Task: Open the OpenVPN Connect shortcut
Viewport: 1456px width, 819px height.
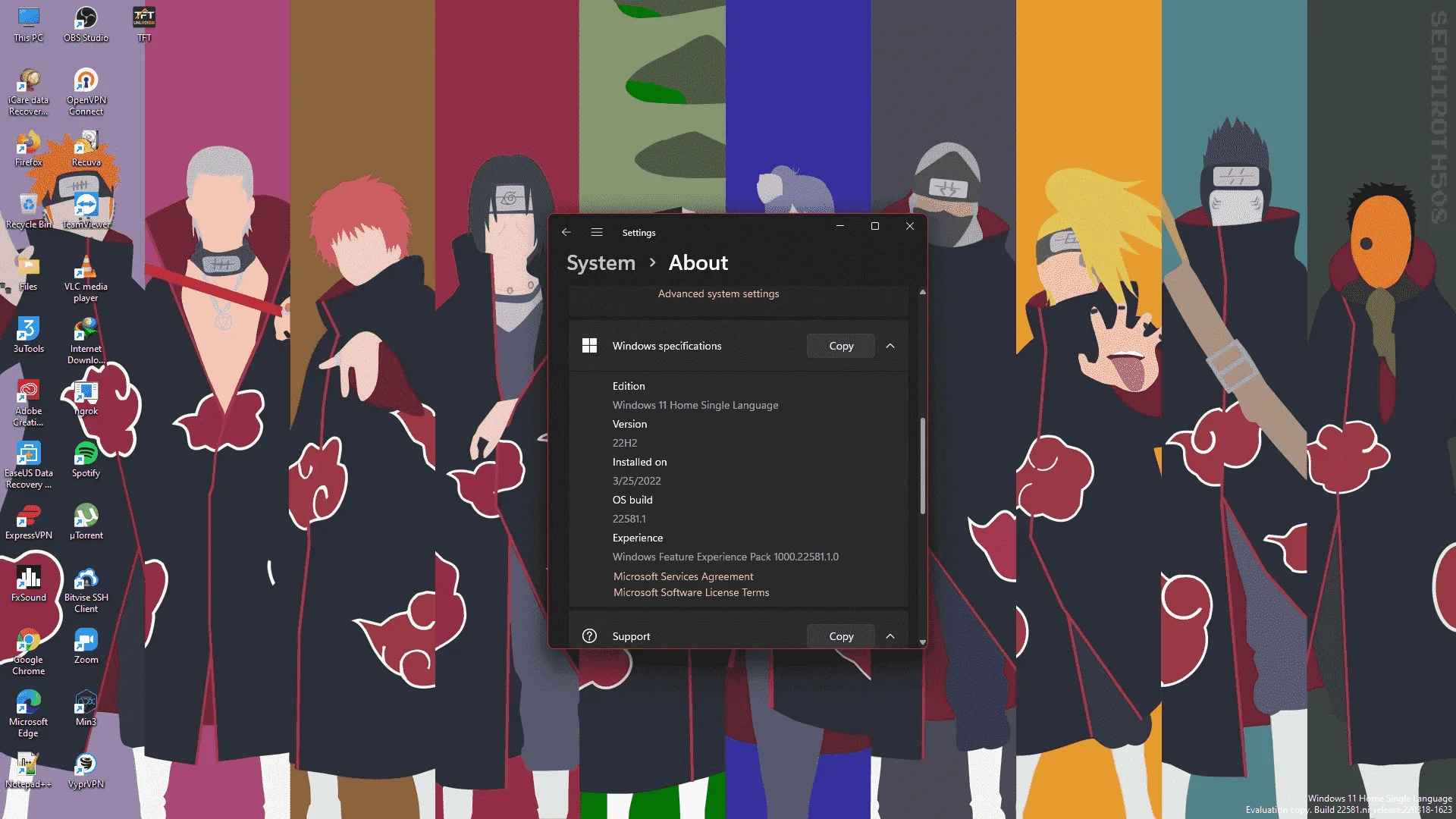Action: pos(86,93)
